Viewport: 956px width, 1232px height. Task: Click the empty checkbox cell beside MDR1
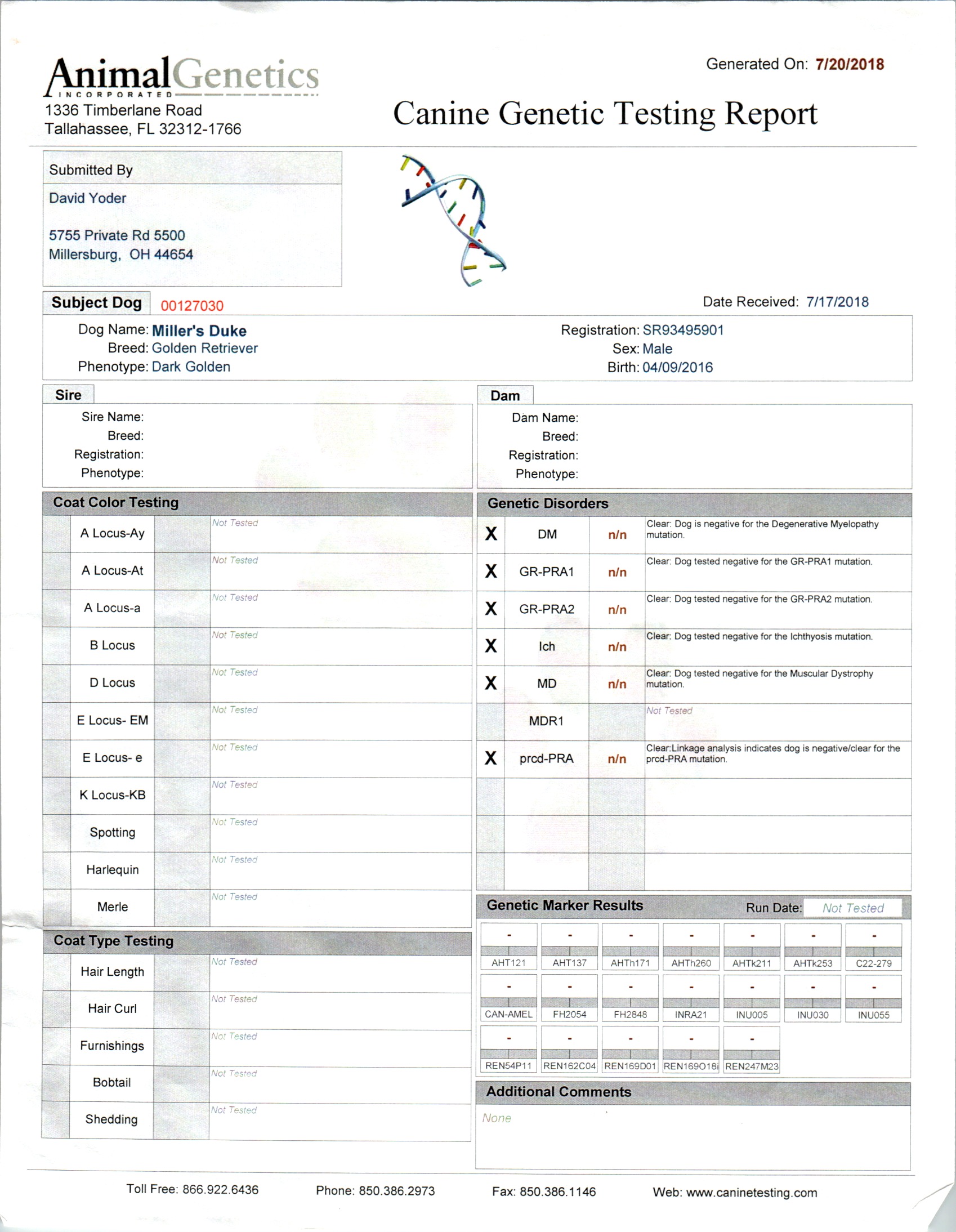coord(491,721)
